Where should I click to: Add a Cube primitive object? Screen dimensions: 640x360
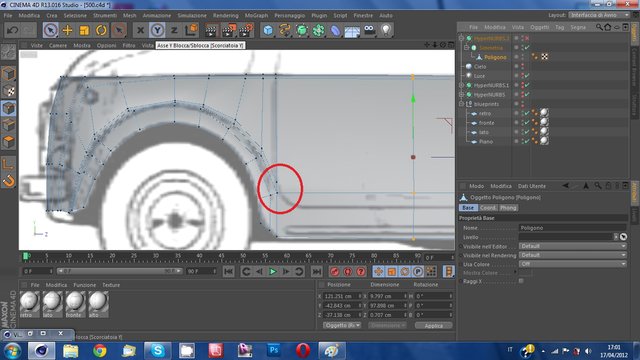click(268, 30)
